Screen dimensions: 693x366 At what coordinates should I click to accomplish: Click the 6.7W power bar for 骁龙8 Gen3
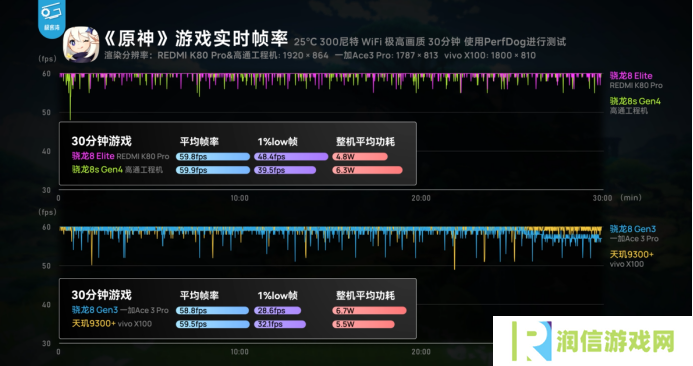pos(369,310)
